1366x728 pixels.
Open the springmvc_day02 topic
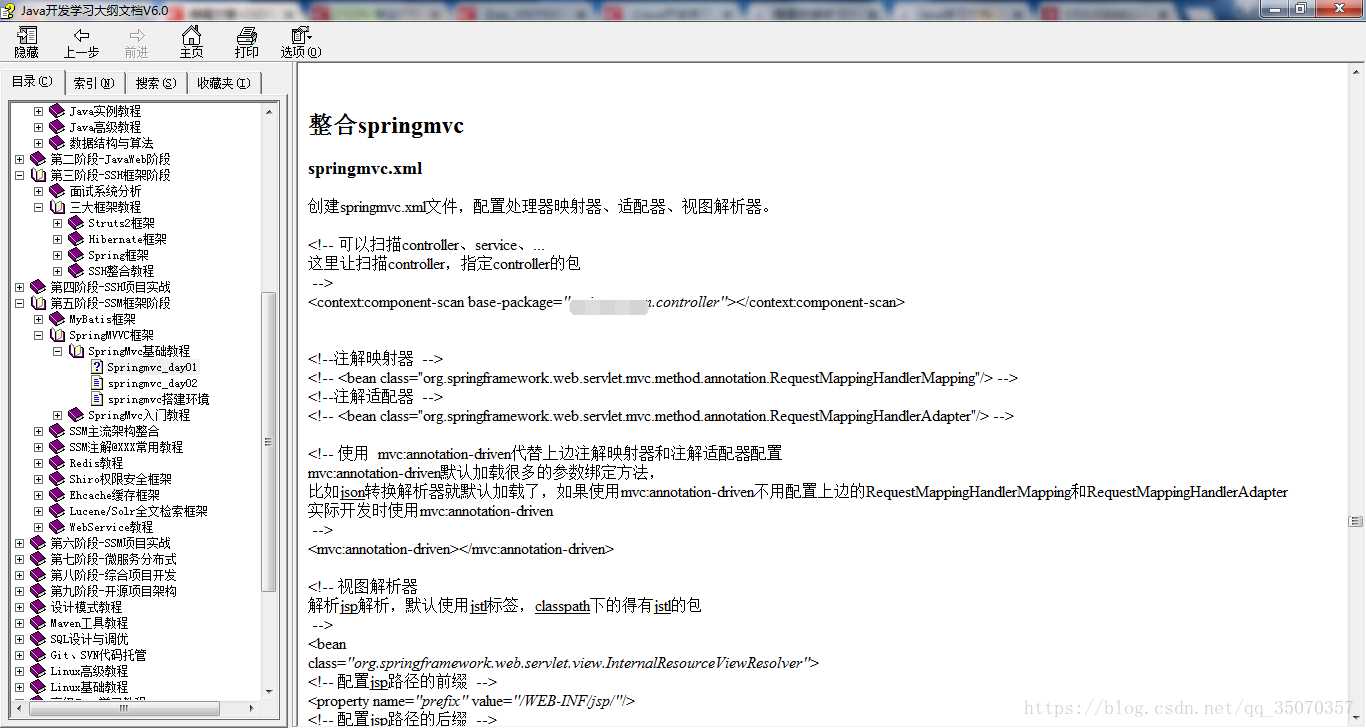(152, 383)
